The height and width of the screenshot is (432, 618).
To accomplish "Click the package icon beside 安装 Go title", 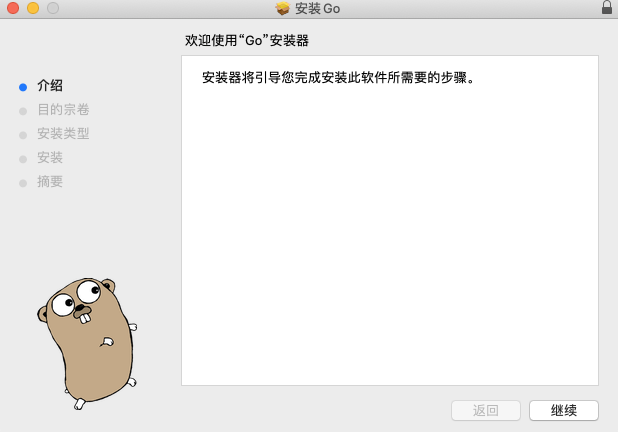I will [283, 8].
